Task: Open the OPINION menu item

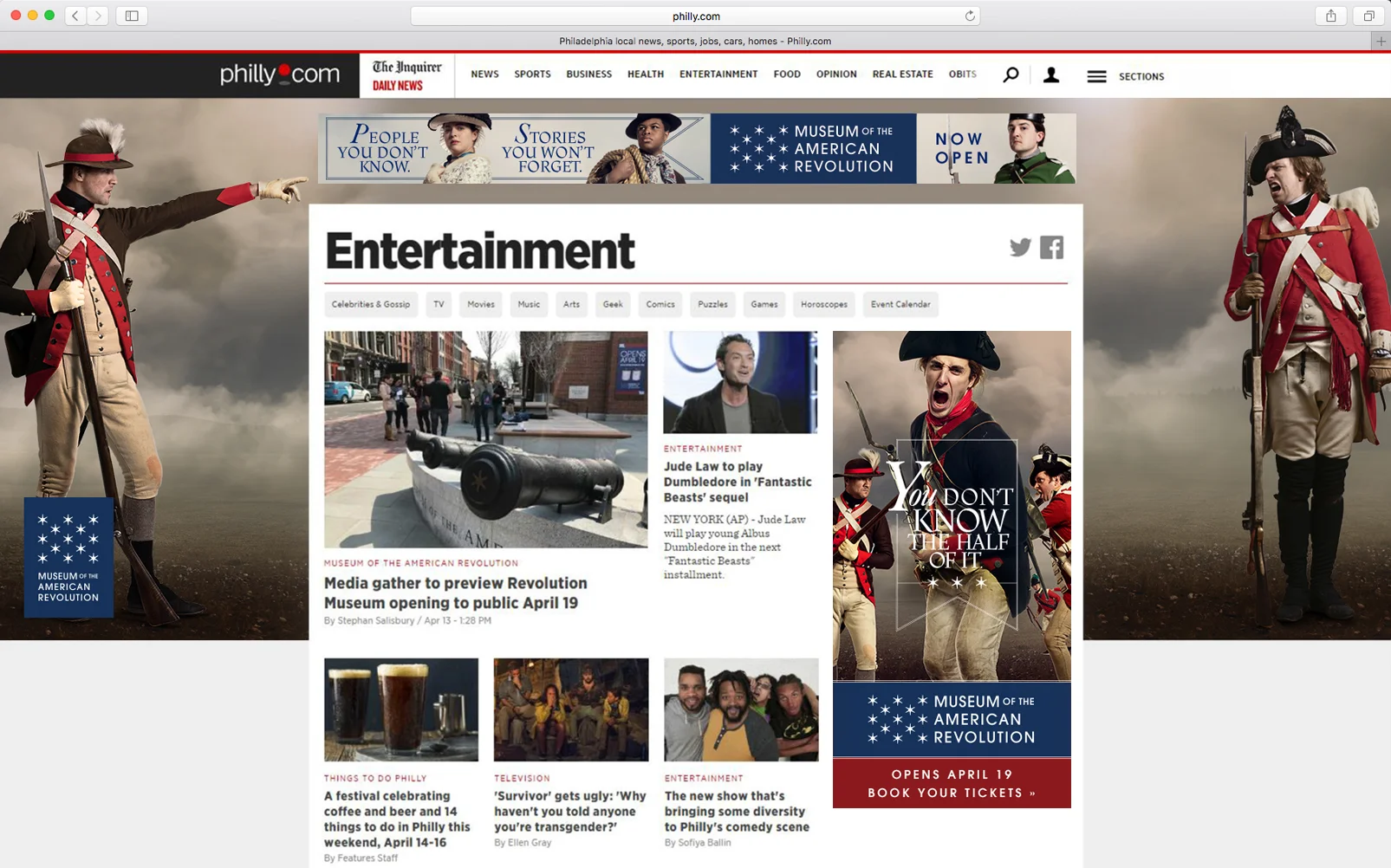Action: (x=836, y=74)
